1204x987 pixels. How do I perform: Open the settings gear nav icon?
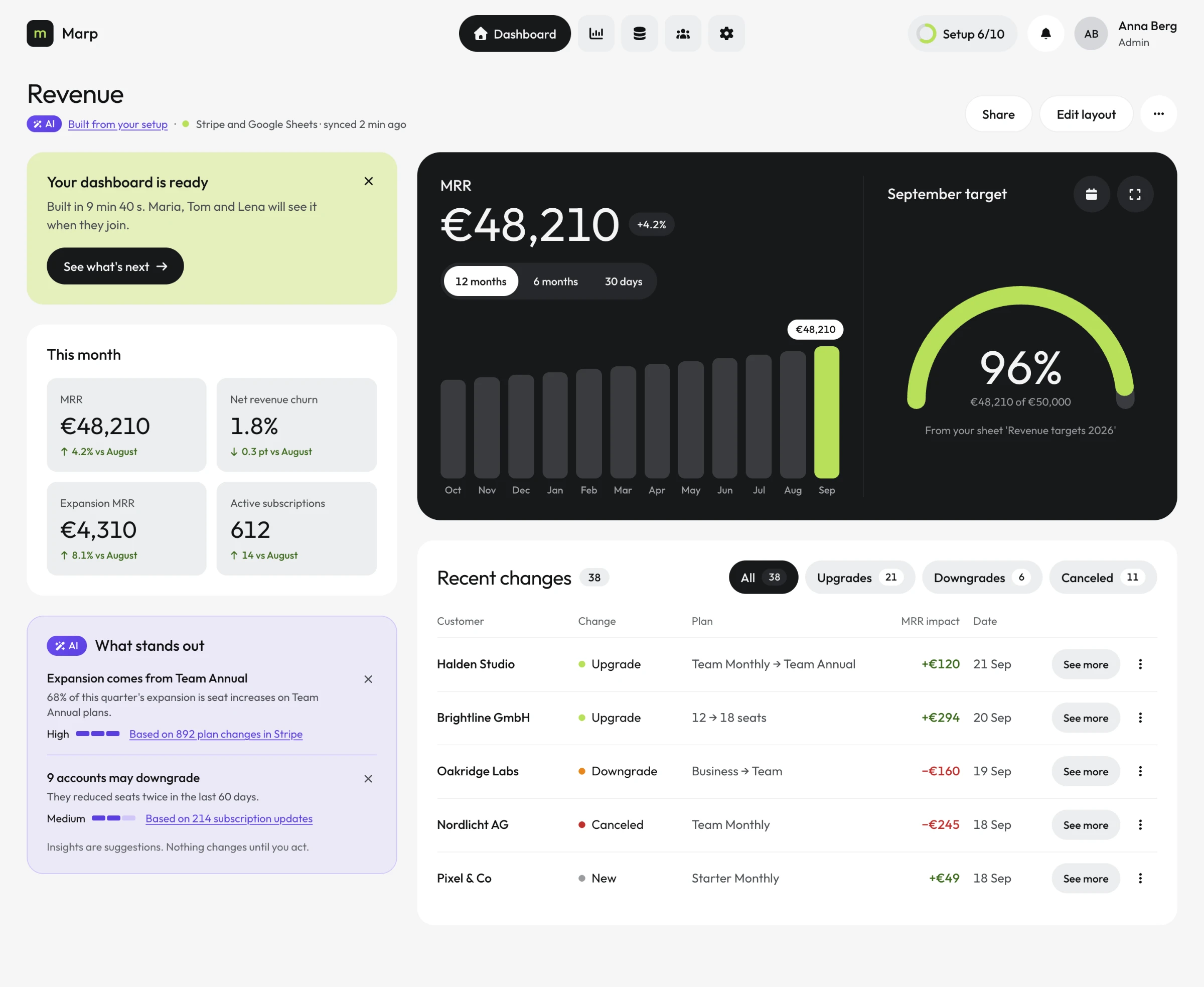pos(726,34)
